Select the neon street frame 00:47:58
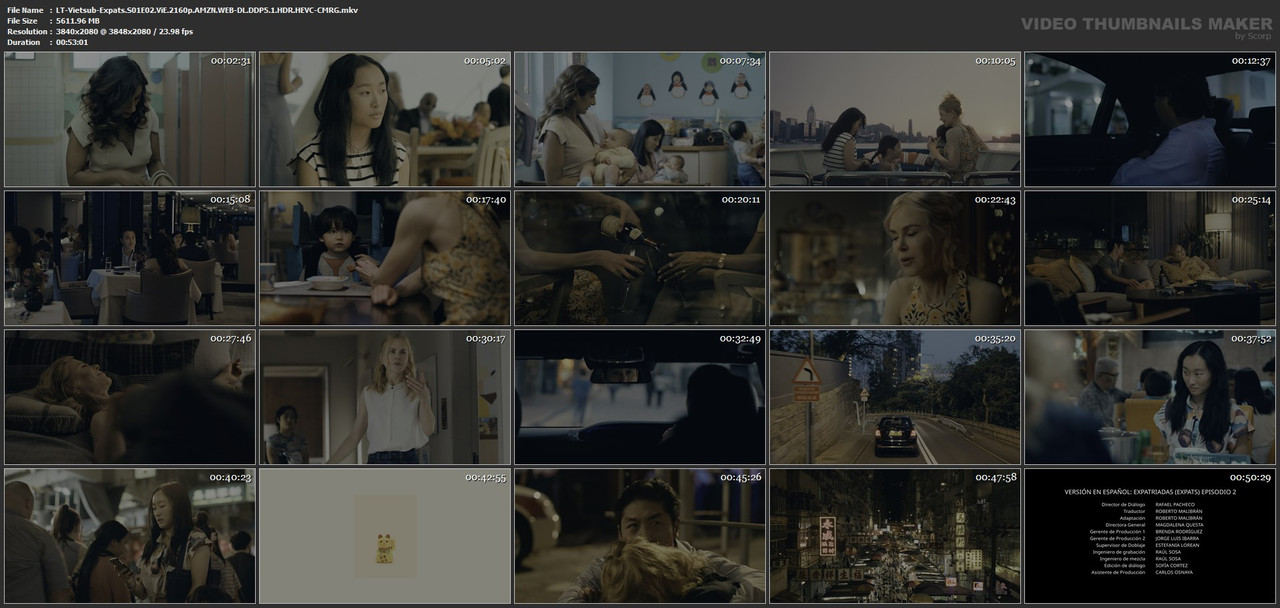 click(x=895, y=536)
